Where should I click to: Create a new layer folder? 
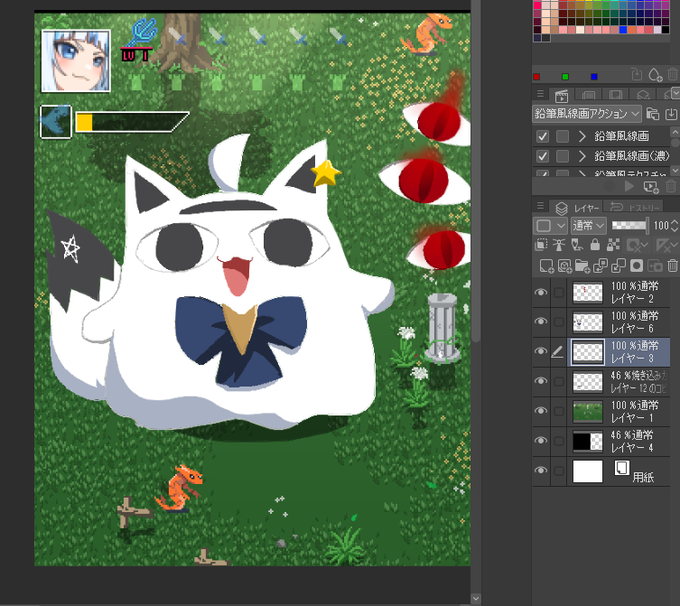tap(582, 265)
